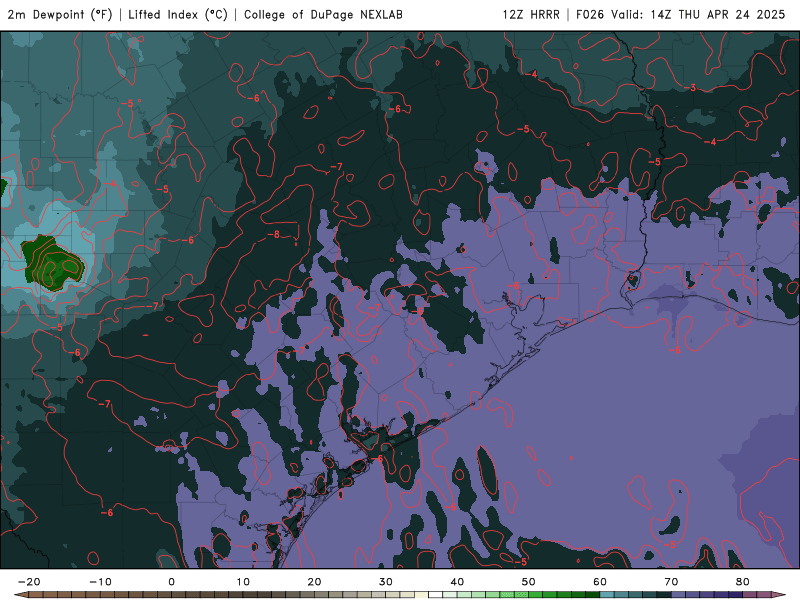Screen dimensions: 800x600
Task: Click the '20' value on the color scale
Action: 314,582
